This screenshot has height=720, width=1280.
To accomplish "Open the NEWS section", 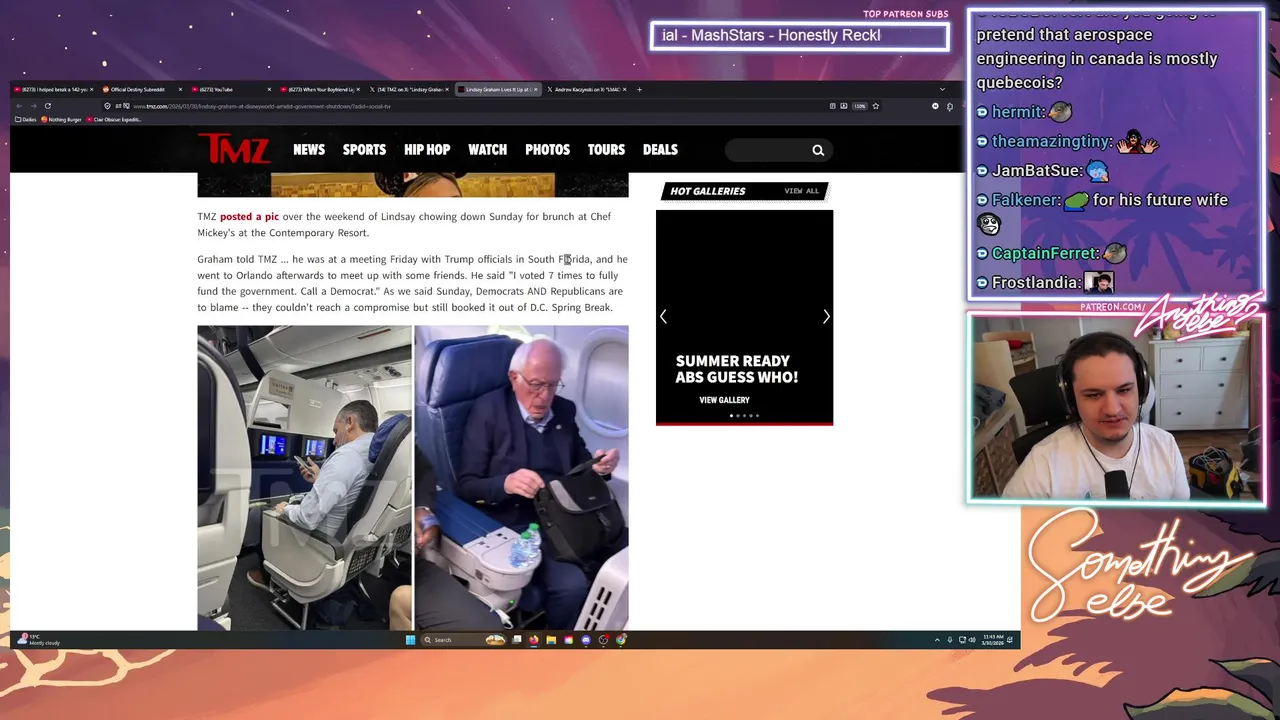I will (309, 149).
